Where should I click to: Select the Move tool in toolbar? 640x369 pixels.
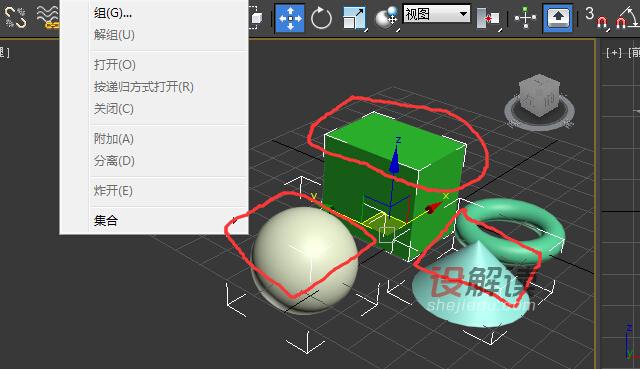(x=290, y=18)
